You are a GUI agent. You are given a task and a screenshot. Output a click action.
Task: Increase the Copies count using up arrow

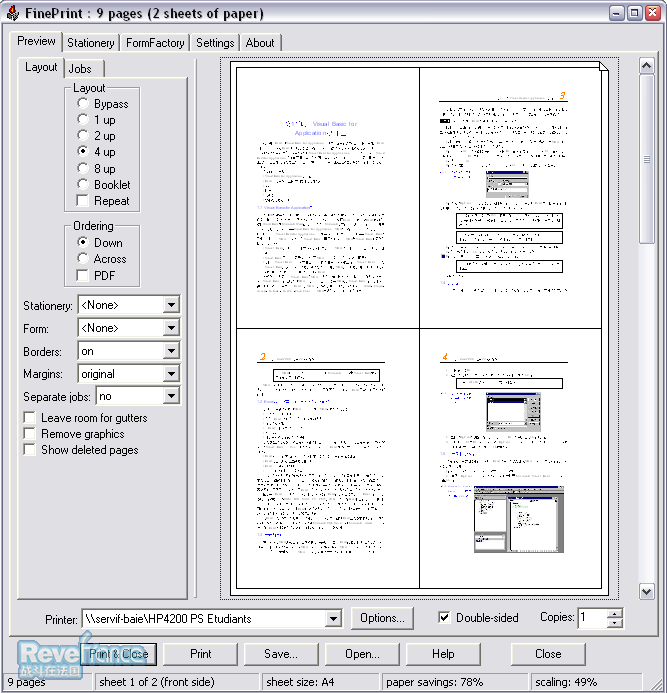point(614,613)
